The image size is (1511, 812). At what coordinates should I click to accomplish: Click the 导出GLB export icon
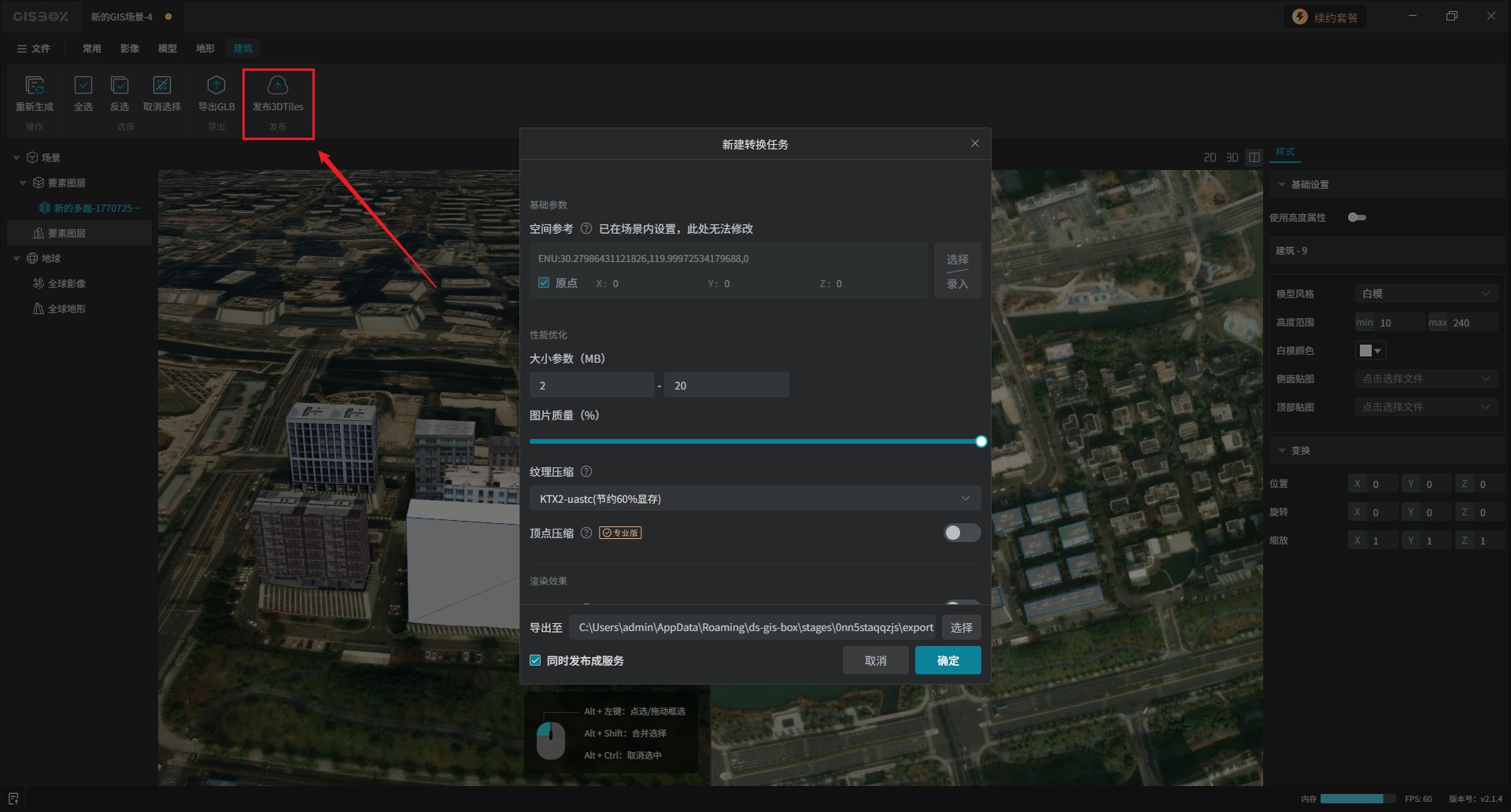pos(216,86)
